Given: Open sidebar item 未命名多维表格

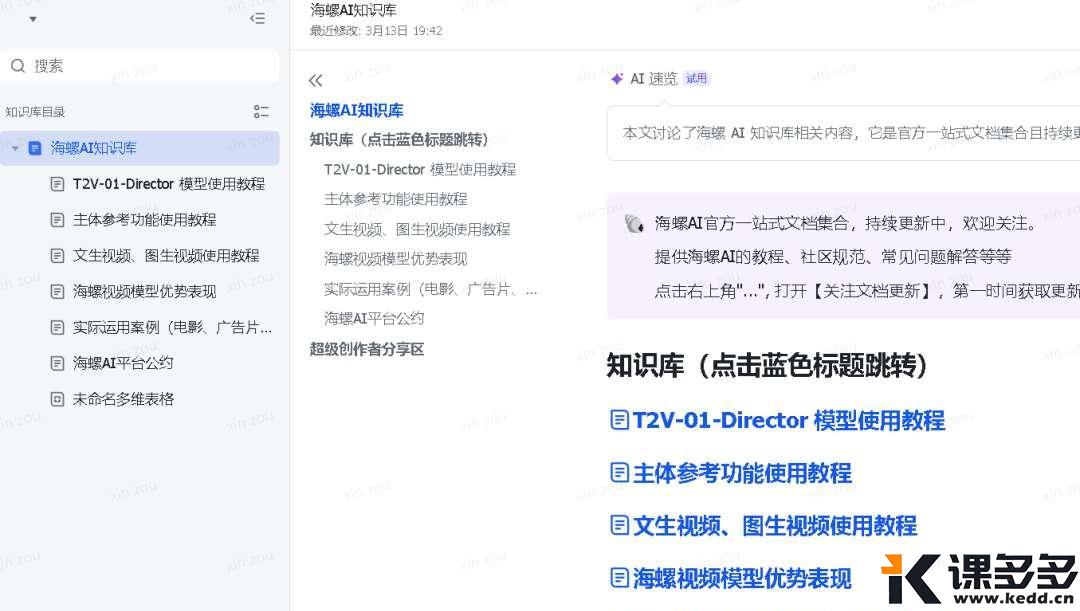Looking at the screenshot, I should pyautogui.click(x=123, y=399).
